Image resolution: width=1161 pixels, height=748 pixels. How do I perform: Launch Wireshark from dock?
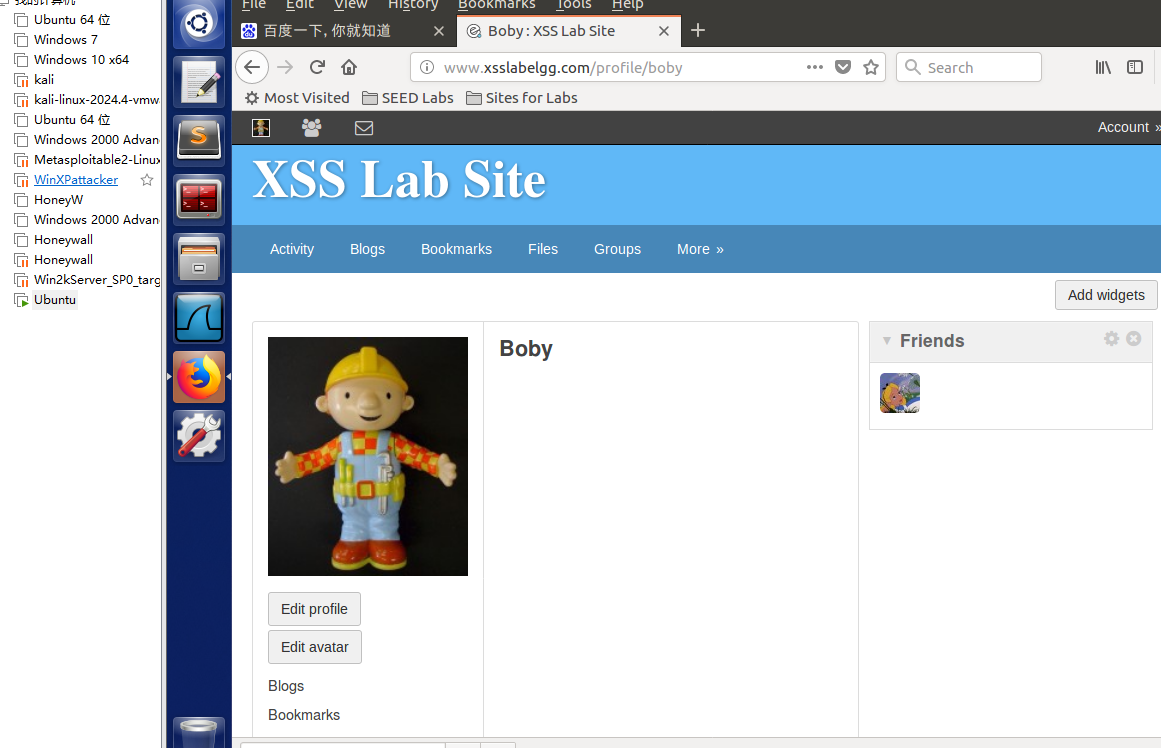pyautogui.click(x=198, y=318)
